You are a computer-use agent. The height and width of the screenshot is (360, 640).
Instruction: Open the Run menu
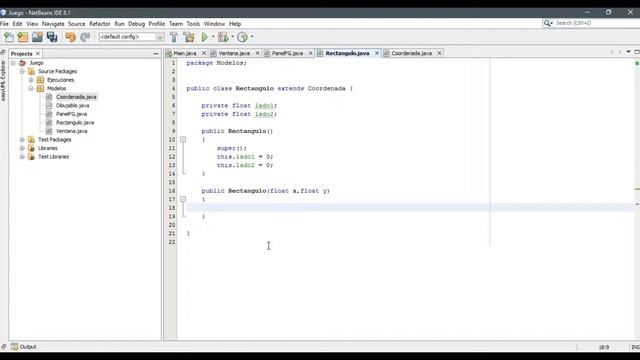click(120, 24)
